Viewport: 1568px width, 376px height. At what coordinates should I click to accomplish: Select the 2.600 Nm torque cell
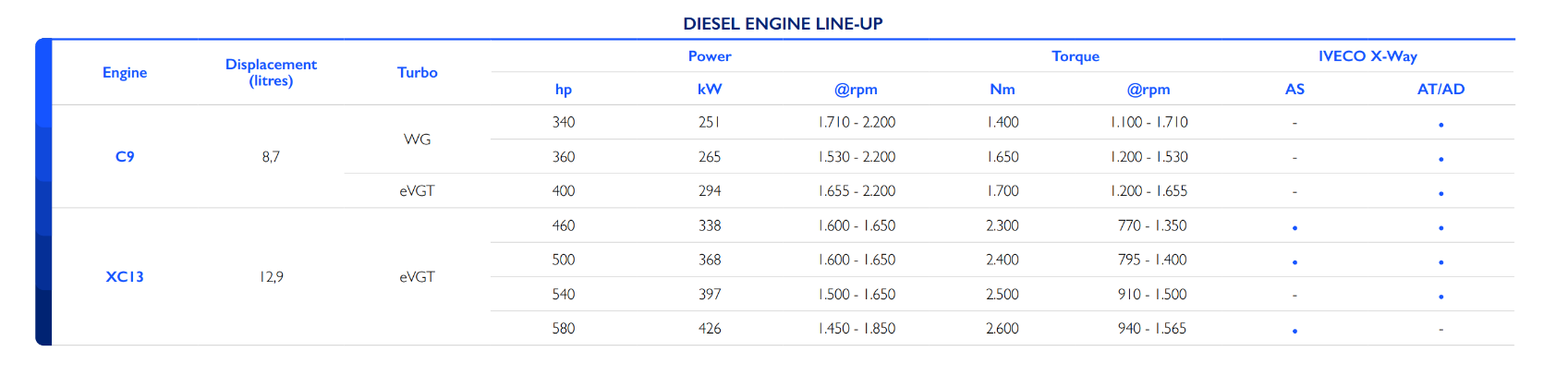(x=1002, y=329)
